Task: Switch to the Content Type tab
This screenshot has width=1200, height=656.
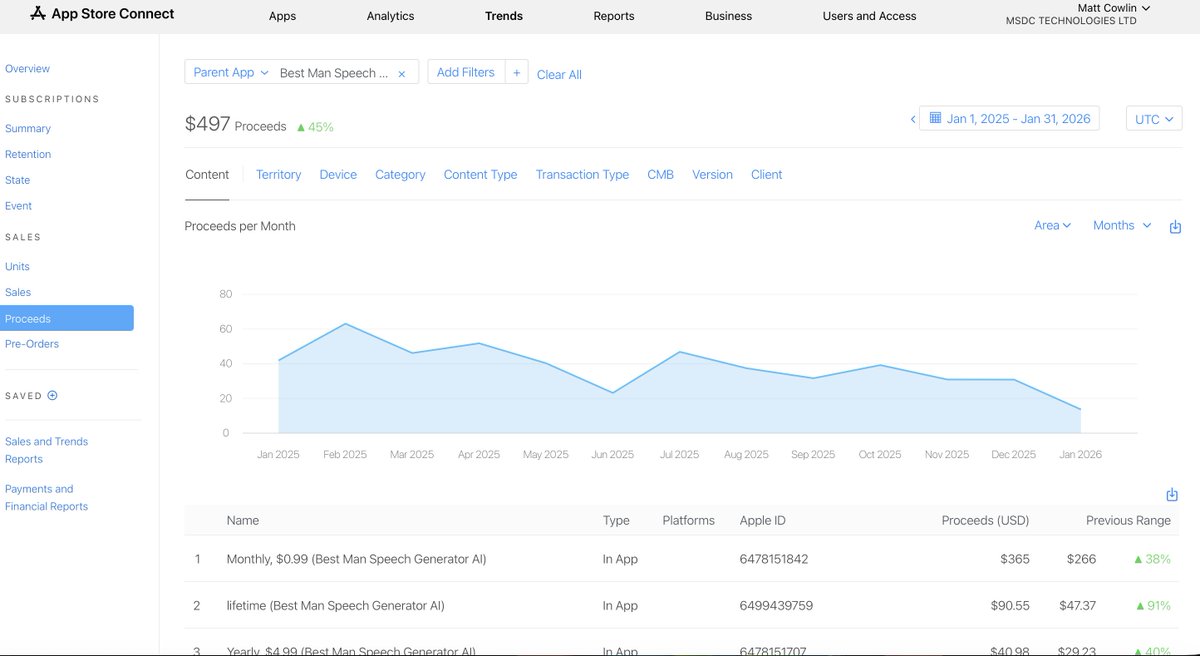Action: 480,174
